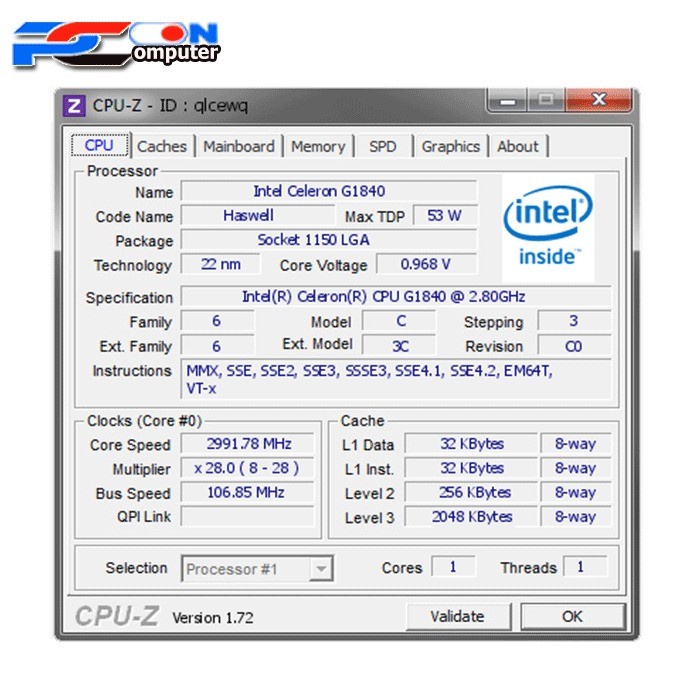Viewport: 700px width, 700px height.
Task: Click the Model value C
Action: [399, 321]
